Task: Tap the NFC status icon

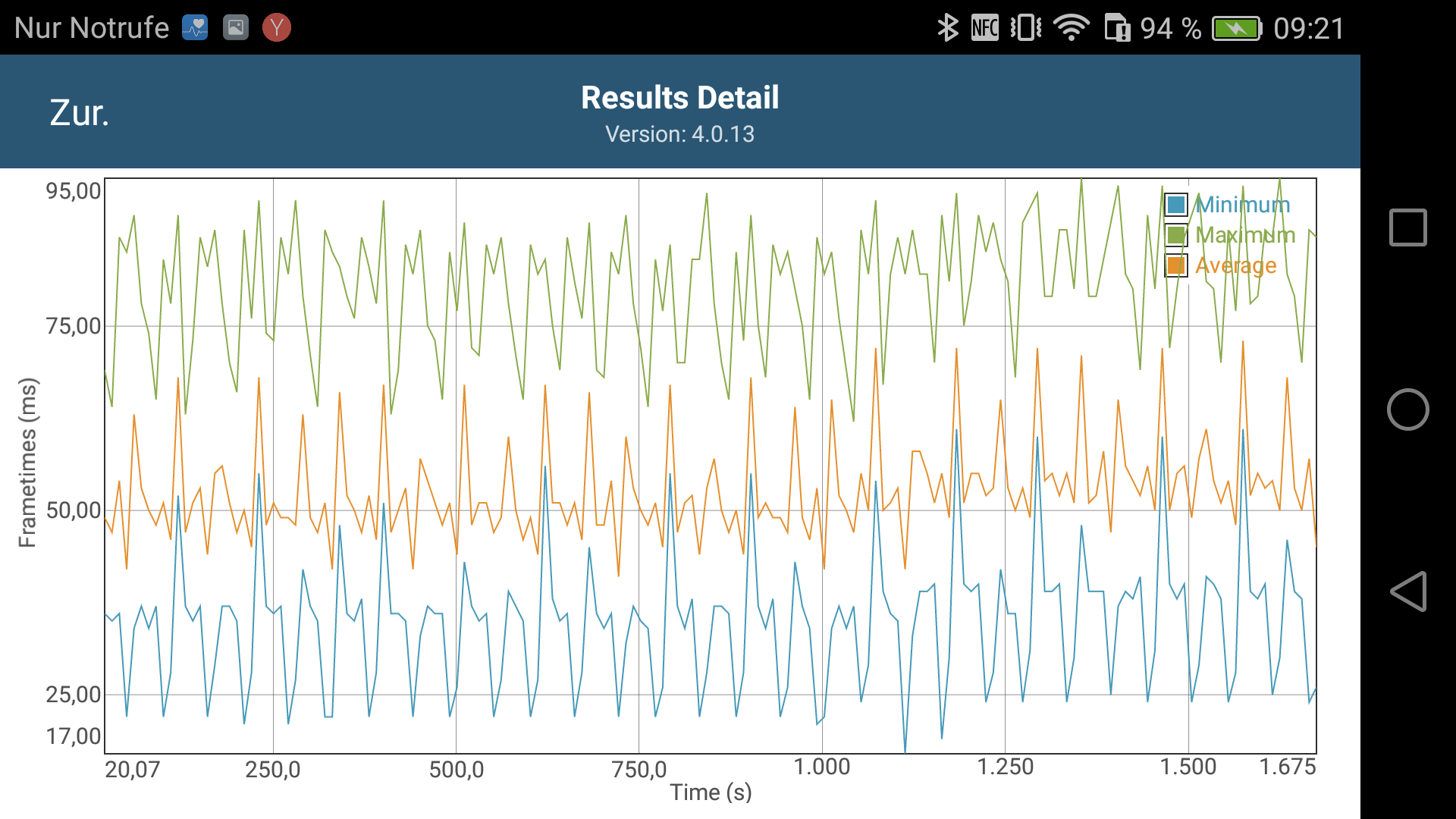Action: tap(984, 28)
